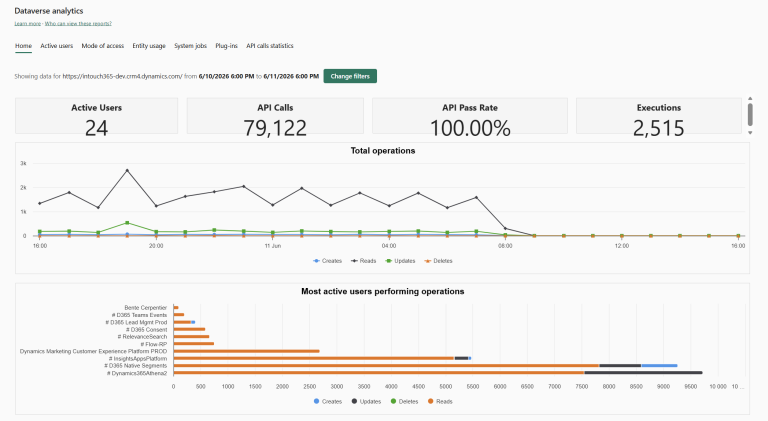The height and width of the screenshot is (421, 768).
Task: Click the vertical scrollbar thumb
Action: click(750, 114)
